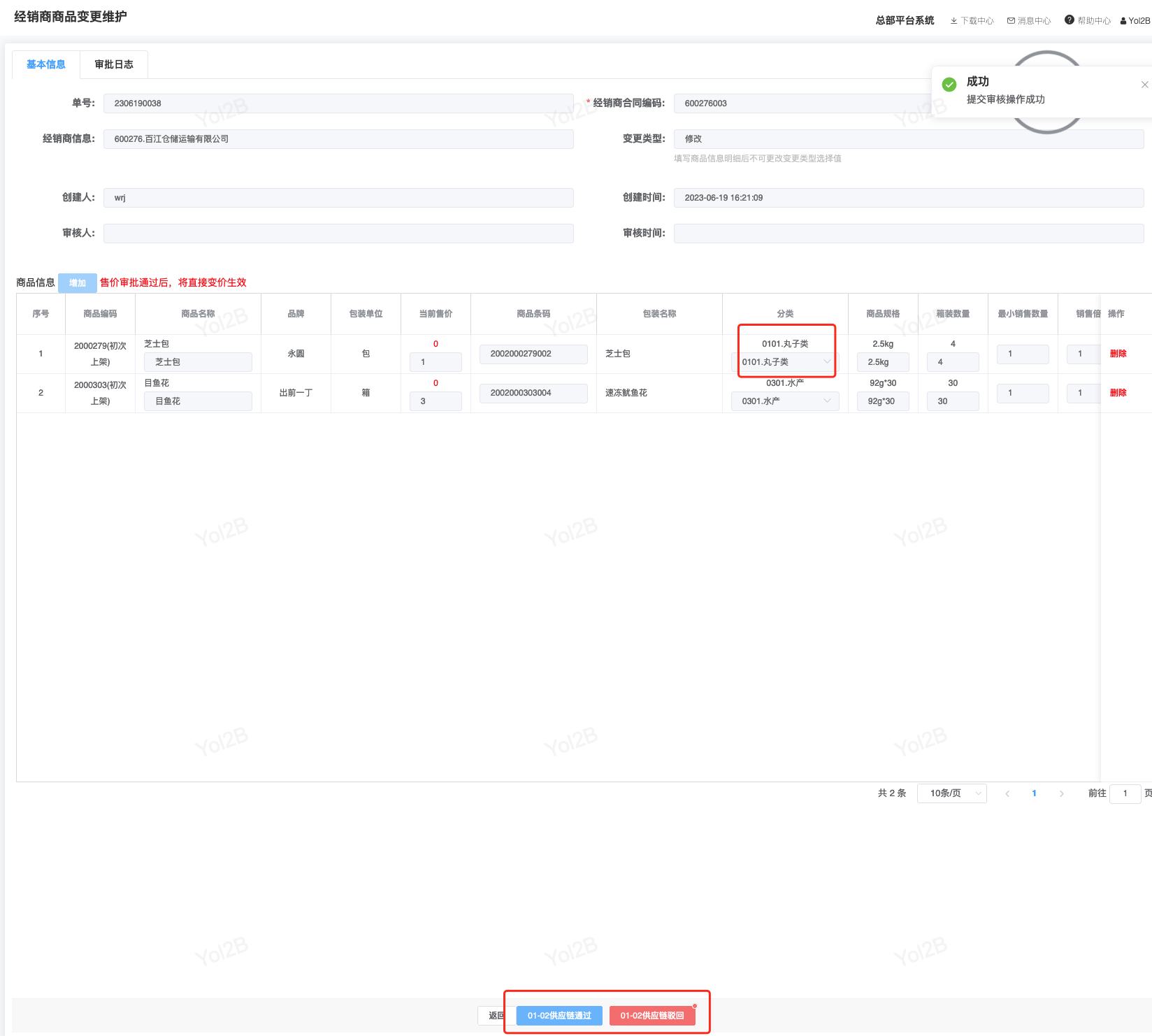The width and height of the screenshot is (1152, 1036).
Task: Click the 经销商信息 input field
Action: (x=338, y=139)
